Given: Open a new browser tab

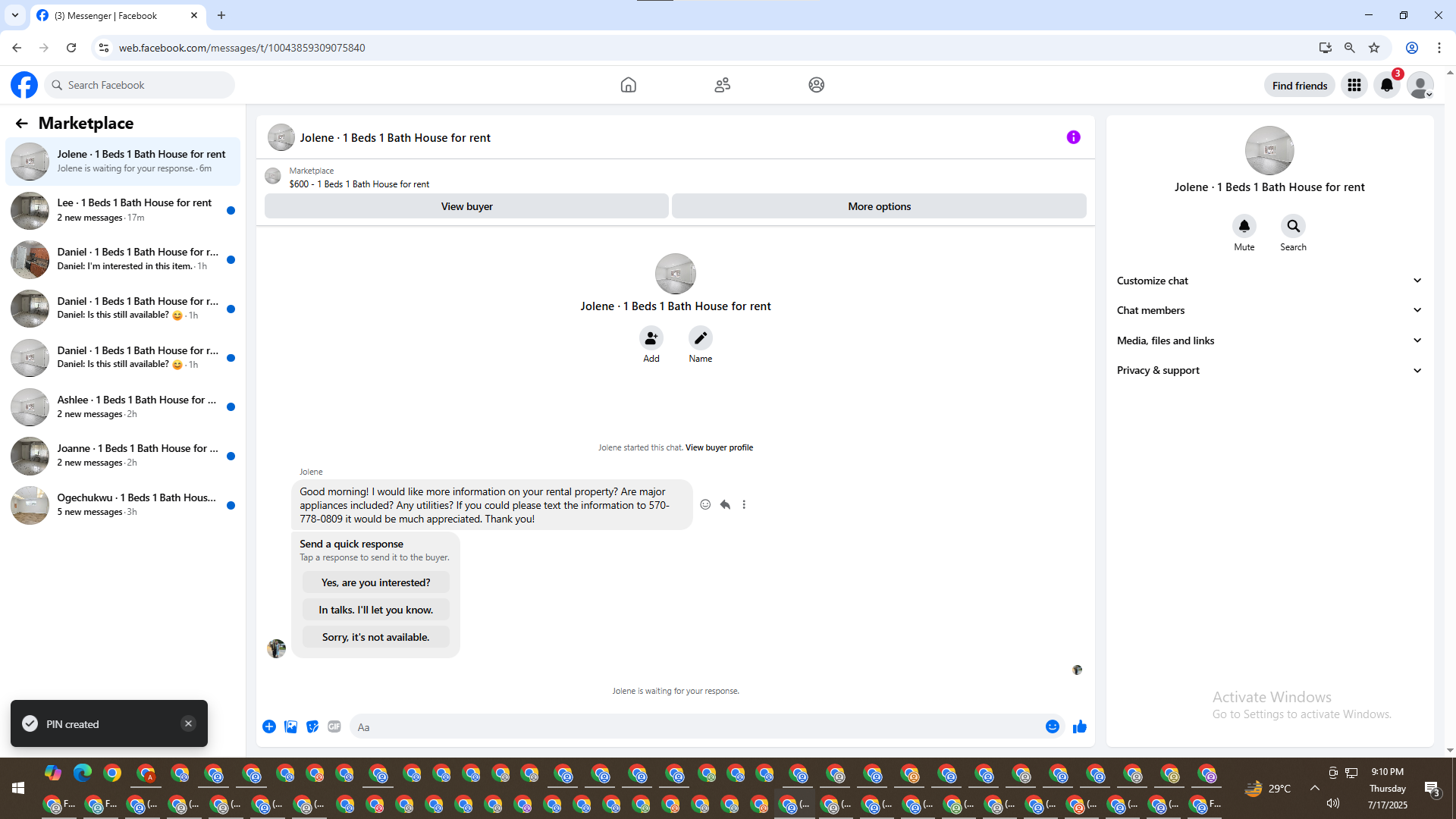Looking at the screenshot, I should click(221, 15).
